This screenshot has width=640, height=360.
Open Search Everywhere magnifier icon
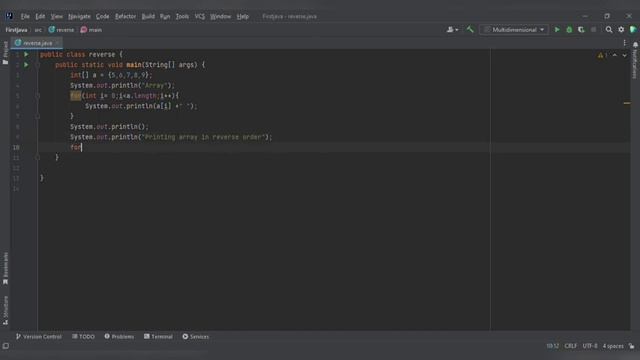(x=609, y=30)
